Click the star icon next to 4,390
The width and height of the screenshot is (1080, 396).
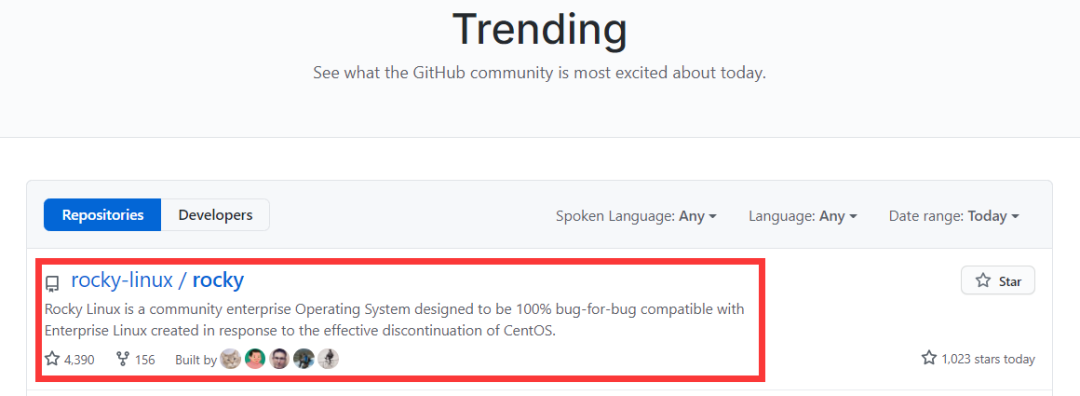tap(52, 359)
